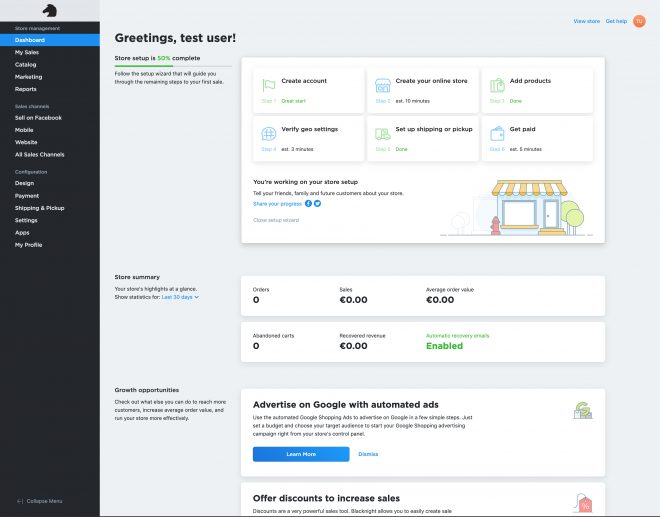
Task: Open Payment configuration
Action: pos(27,196)
